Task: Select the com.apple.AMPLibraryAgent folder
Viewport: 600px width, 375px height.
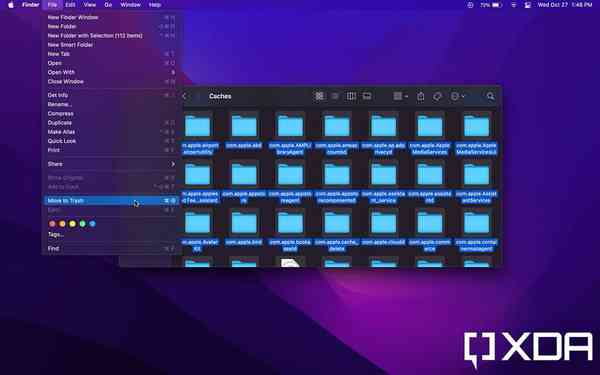Action: [290, 133]
